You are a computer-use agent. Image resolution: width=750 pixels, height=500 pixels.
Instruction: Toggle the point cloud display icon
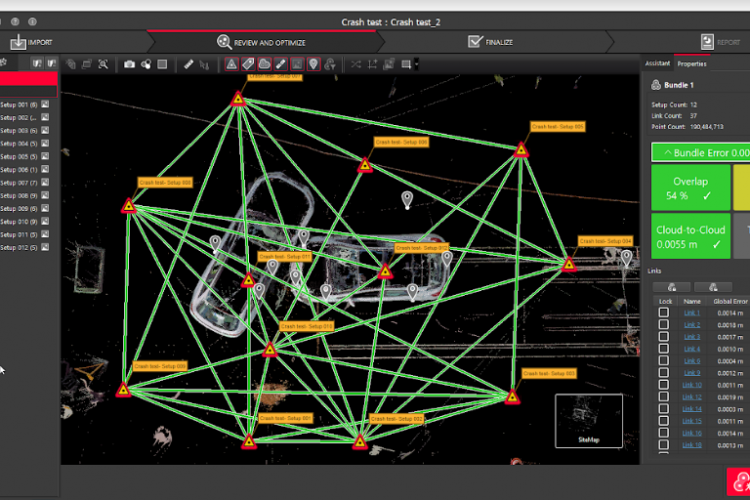(264, 64)
